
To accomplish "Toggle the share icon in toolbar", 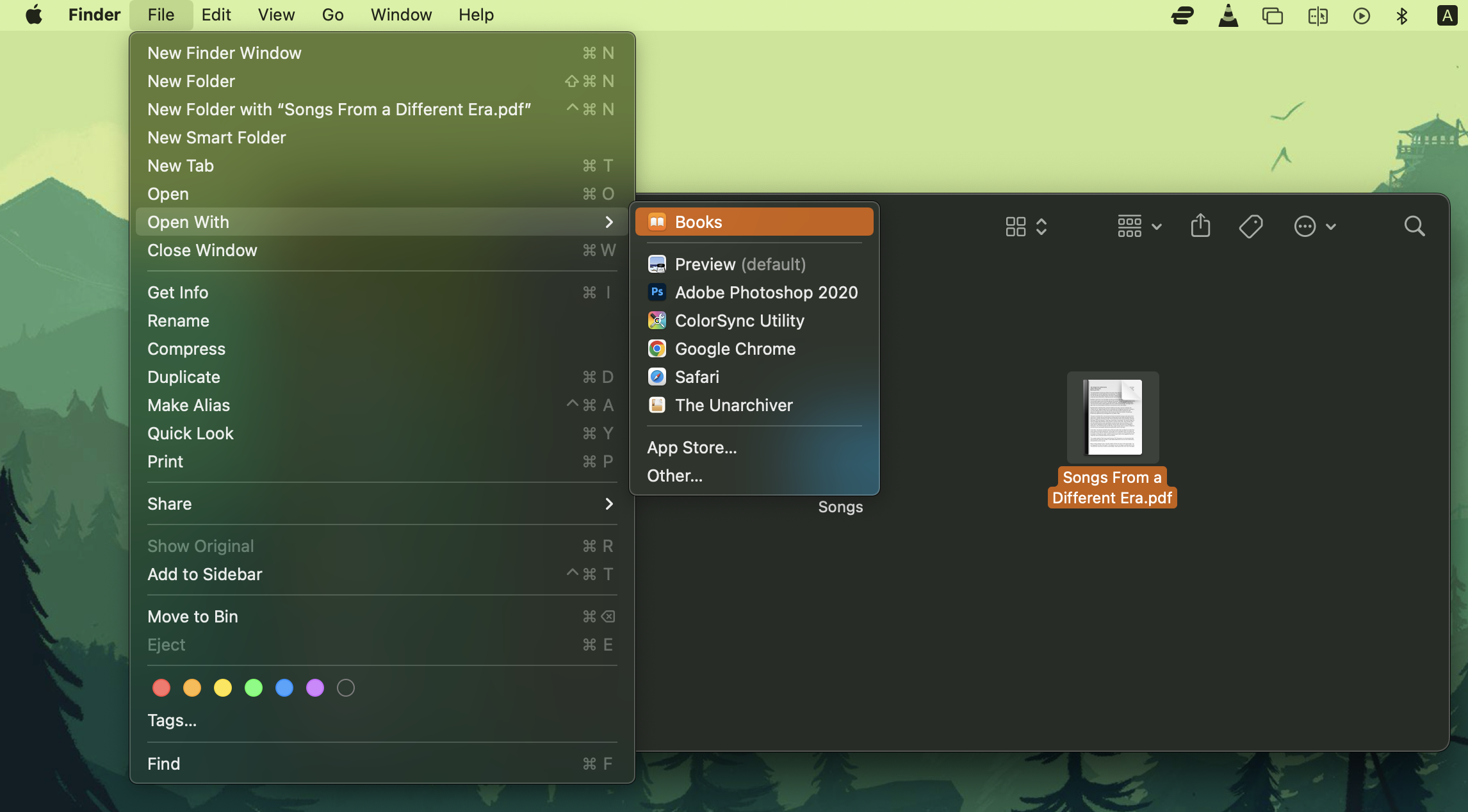I will point(1200,225).
